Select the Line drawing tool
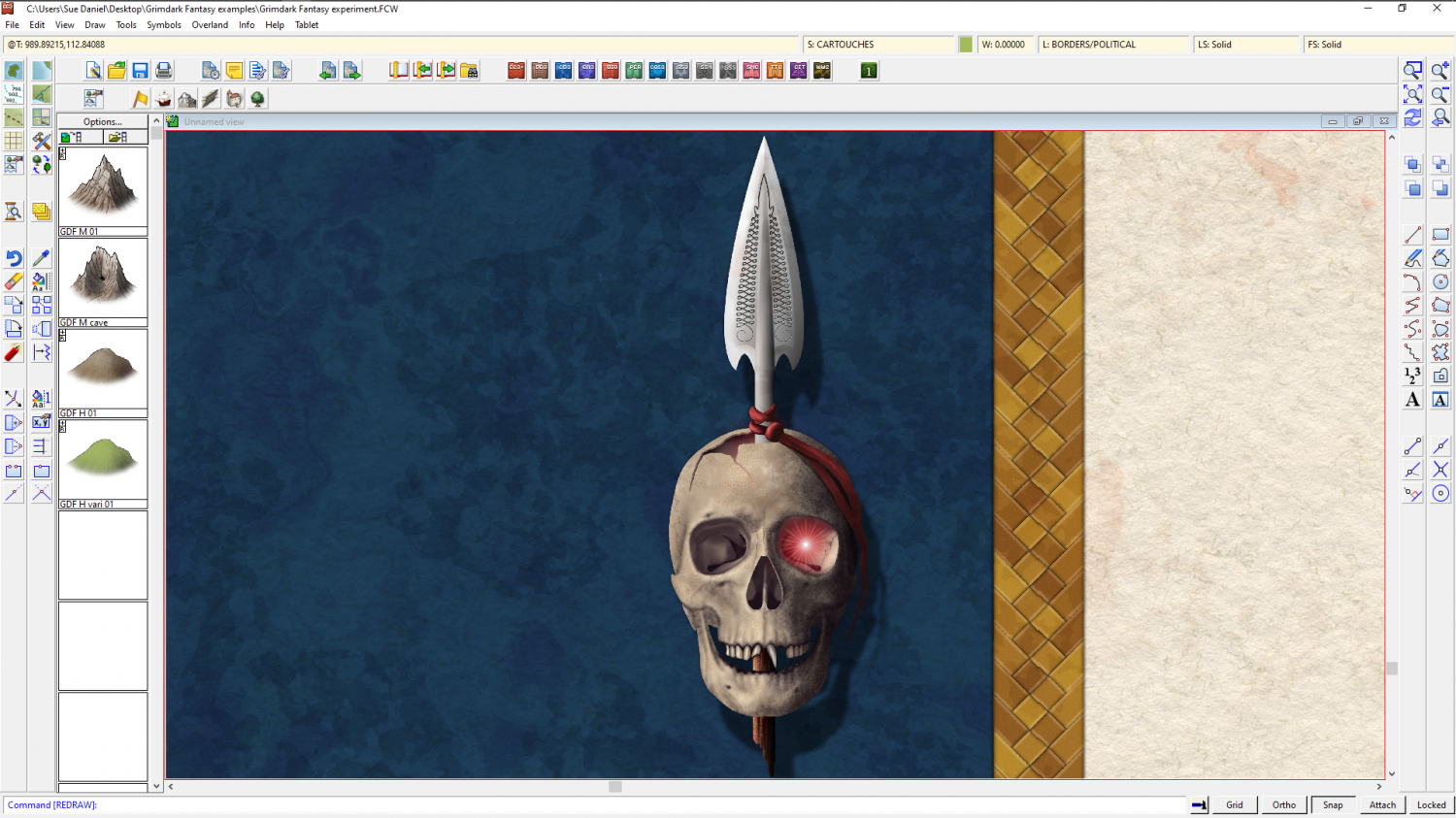The height and width of the screenshot is (818, 1456). pyautogui.click(x=1412, y=235)
